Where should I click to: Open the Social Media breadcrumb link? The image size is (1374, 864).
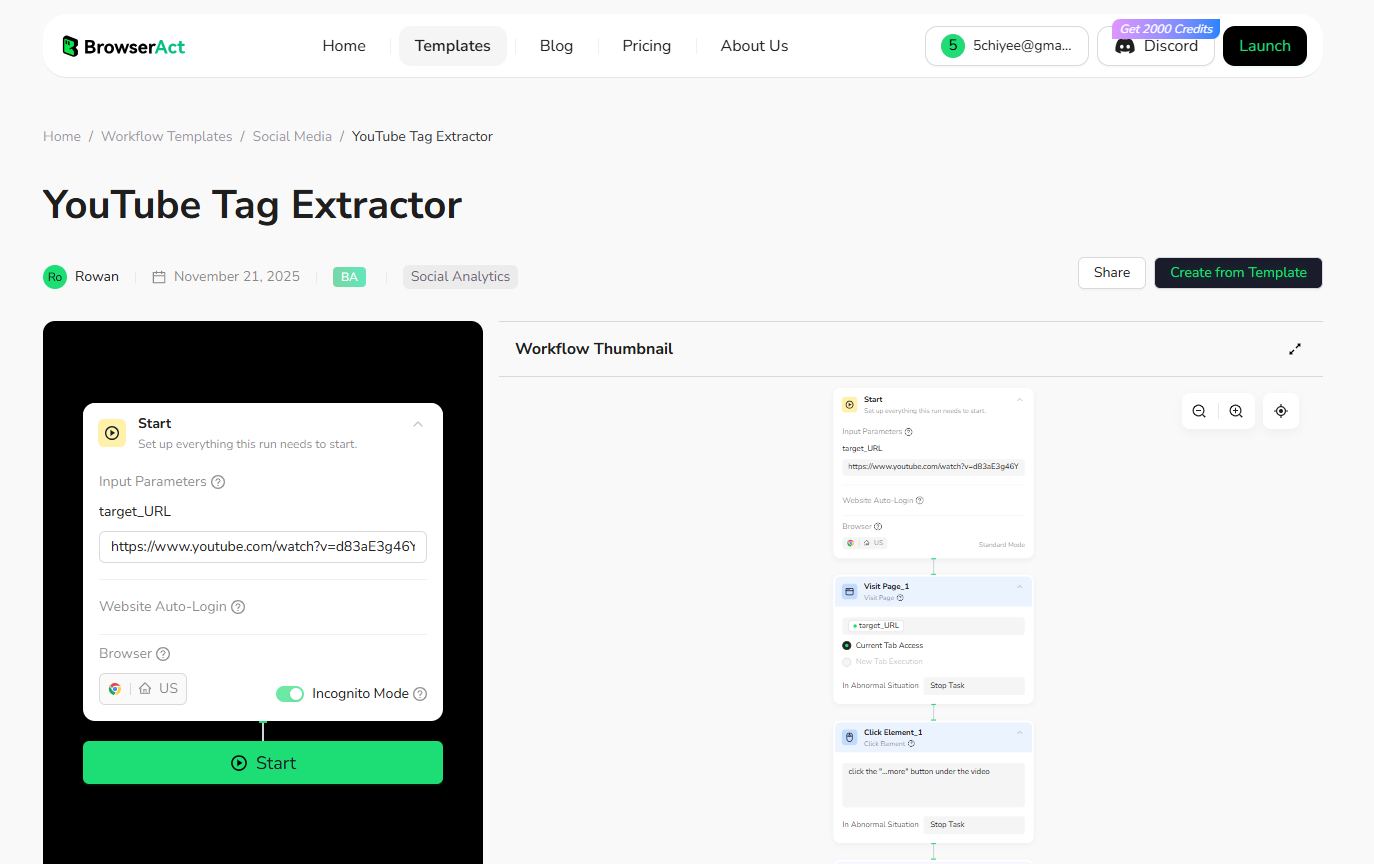pos(292,136)
